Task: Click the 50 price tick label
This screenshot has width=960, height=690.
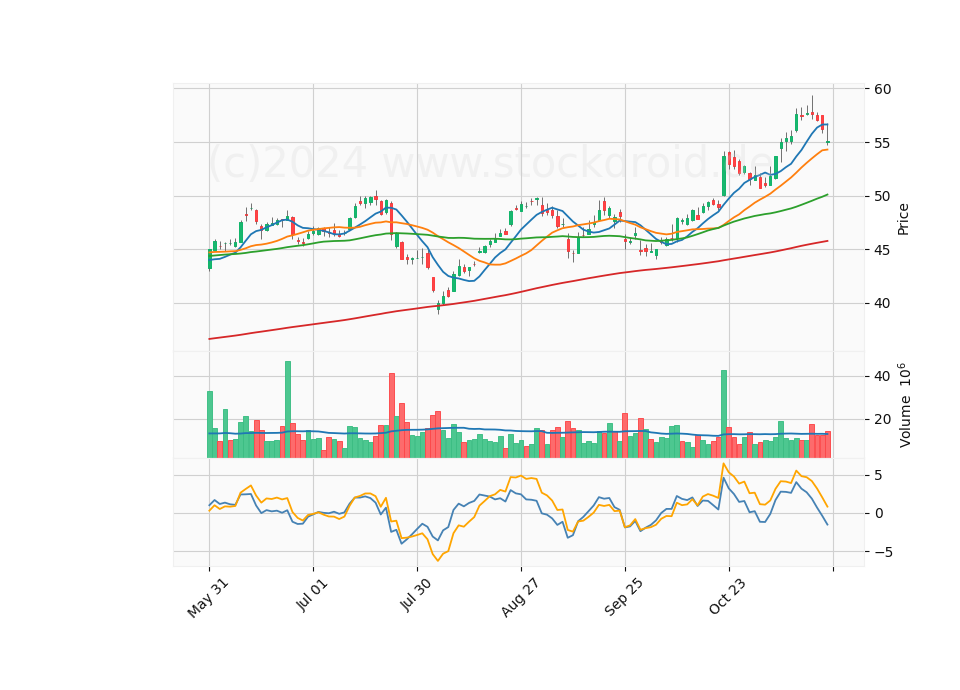Action: [x=882, y=197]
